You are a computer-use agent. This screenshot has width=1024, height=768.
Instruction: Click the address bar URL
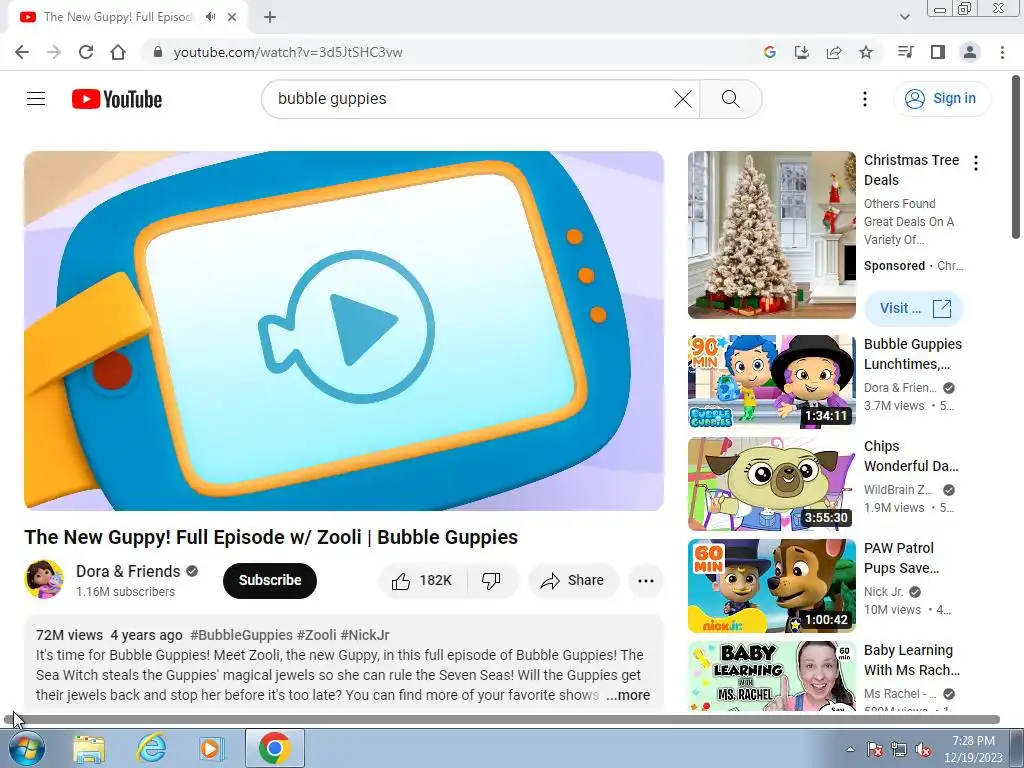point(288,52)
